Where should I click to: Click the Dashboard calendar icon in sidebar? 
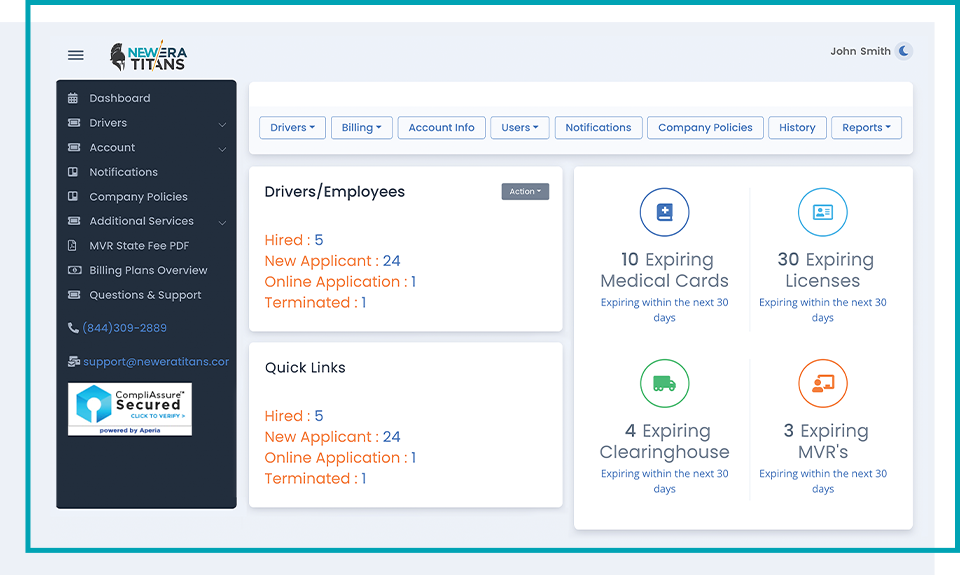(73, 98)
